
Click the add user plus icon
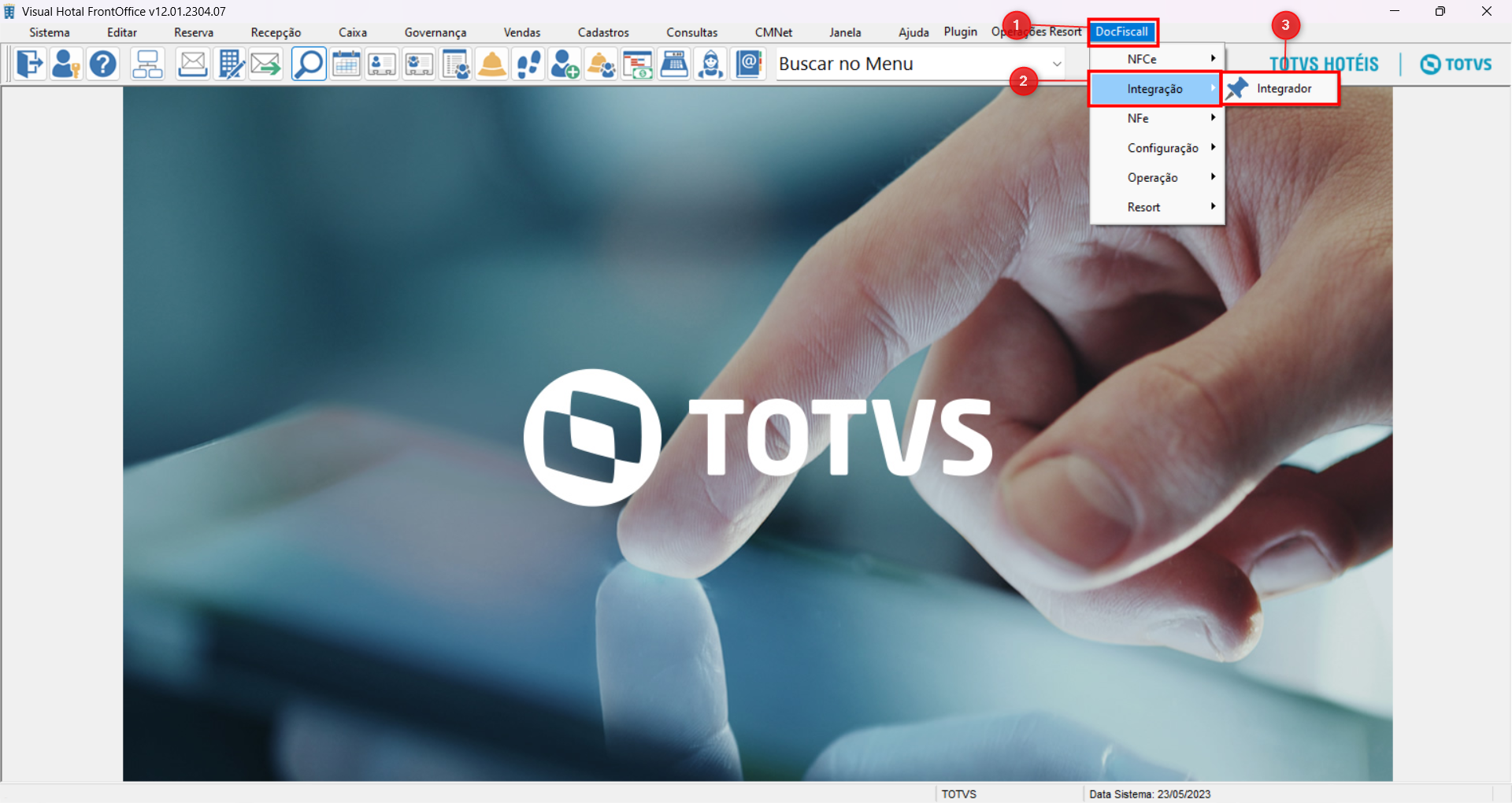coord(565,64)
